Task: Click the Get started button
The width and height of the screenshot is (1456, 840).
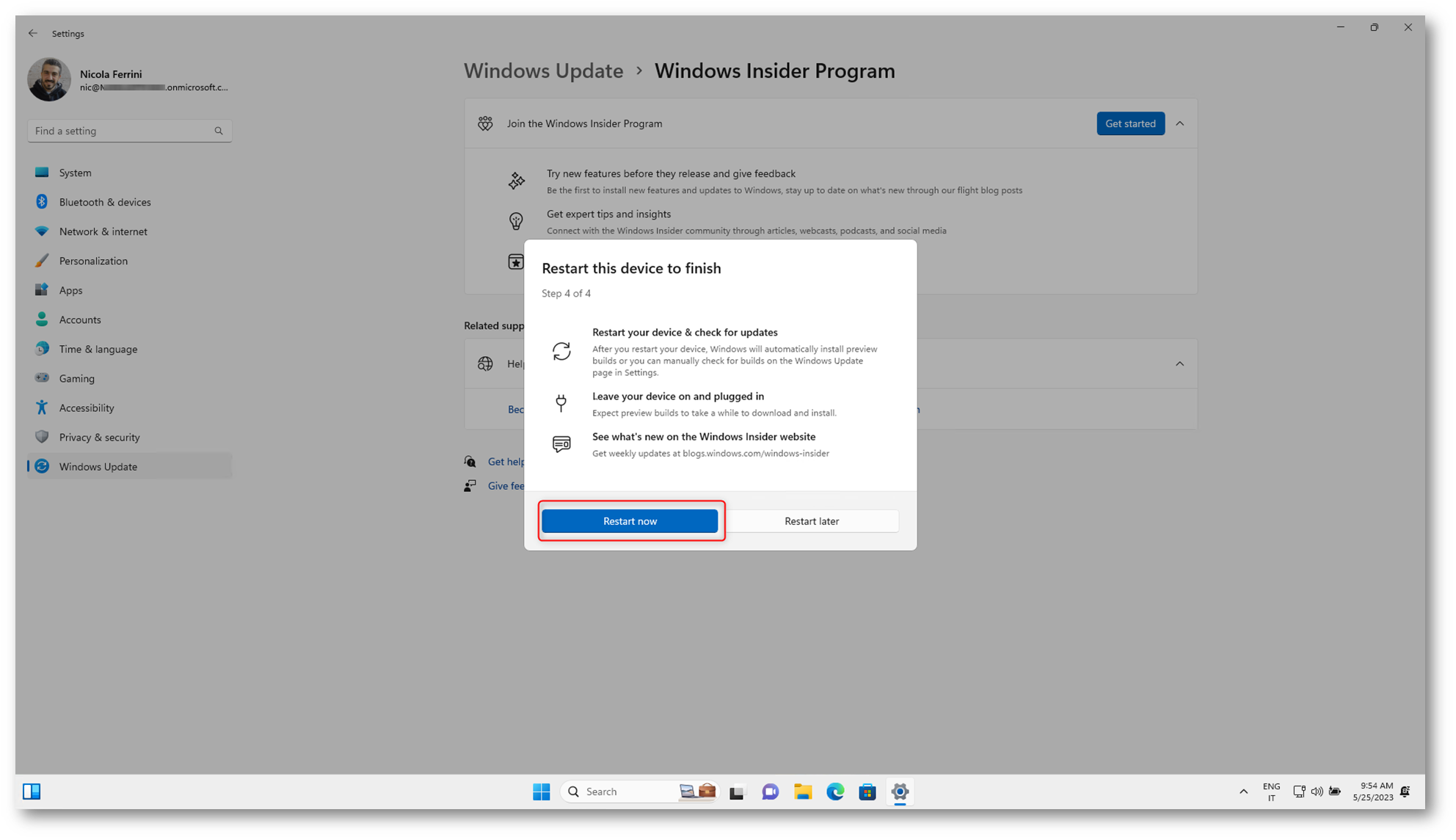Action: (1129, 123)
